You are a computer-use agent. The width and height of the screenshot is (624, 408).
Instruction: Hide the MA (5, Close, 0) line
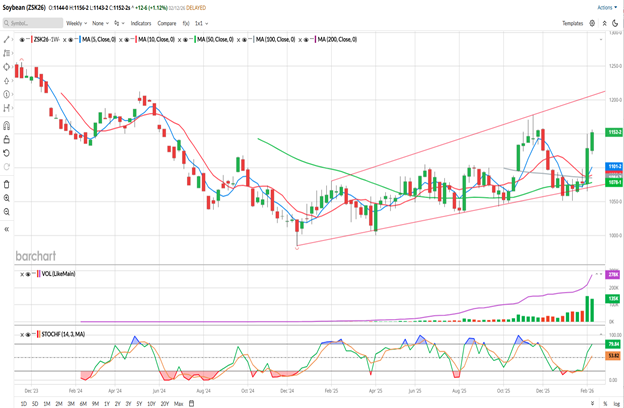pyautogui.click(x=70, y=40)
